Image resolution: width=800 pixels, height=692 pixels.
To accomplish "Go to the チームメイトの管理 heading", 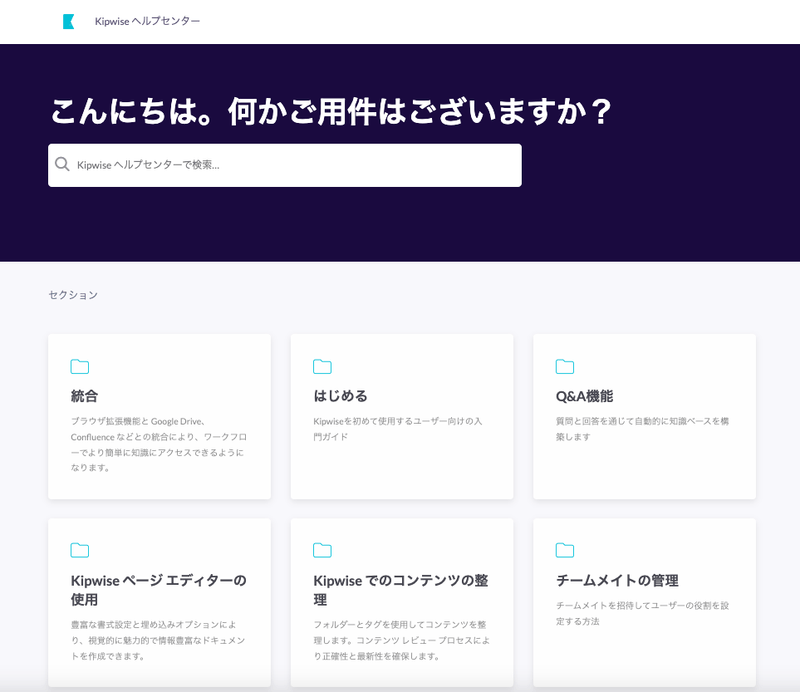I will [x=617, y=580].
